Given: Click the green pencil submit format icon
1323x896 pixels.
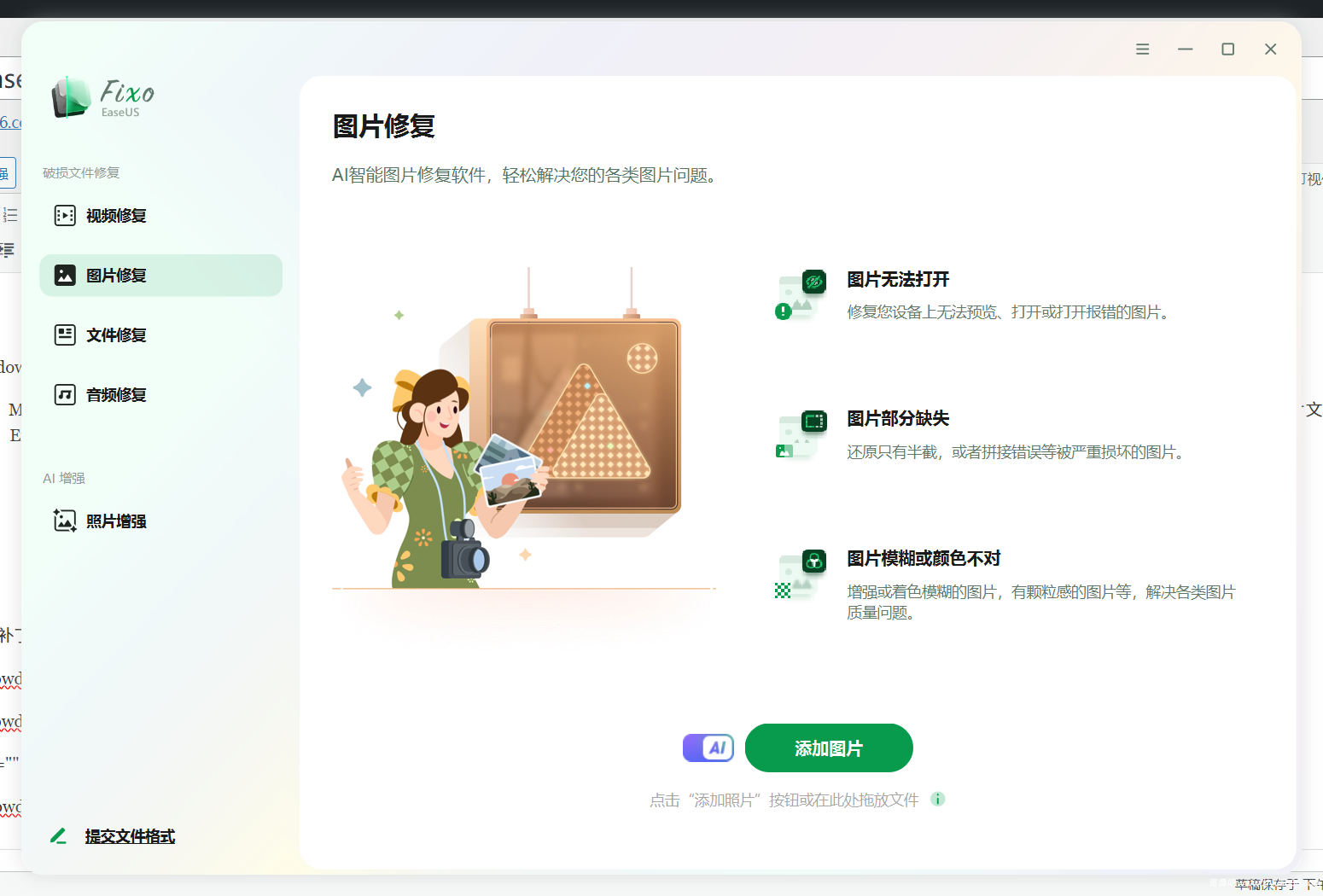Looking at the screenshot, I should click(x=58, y=836).
